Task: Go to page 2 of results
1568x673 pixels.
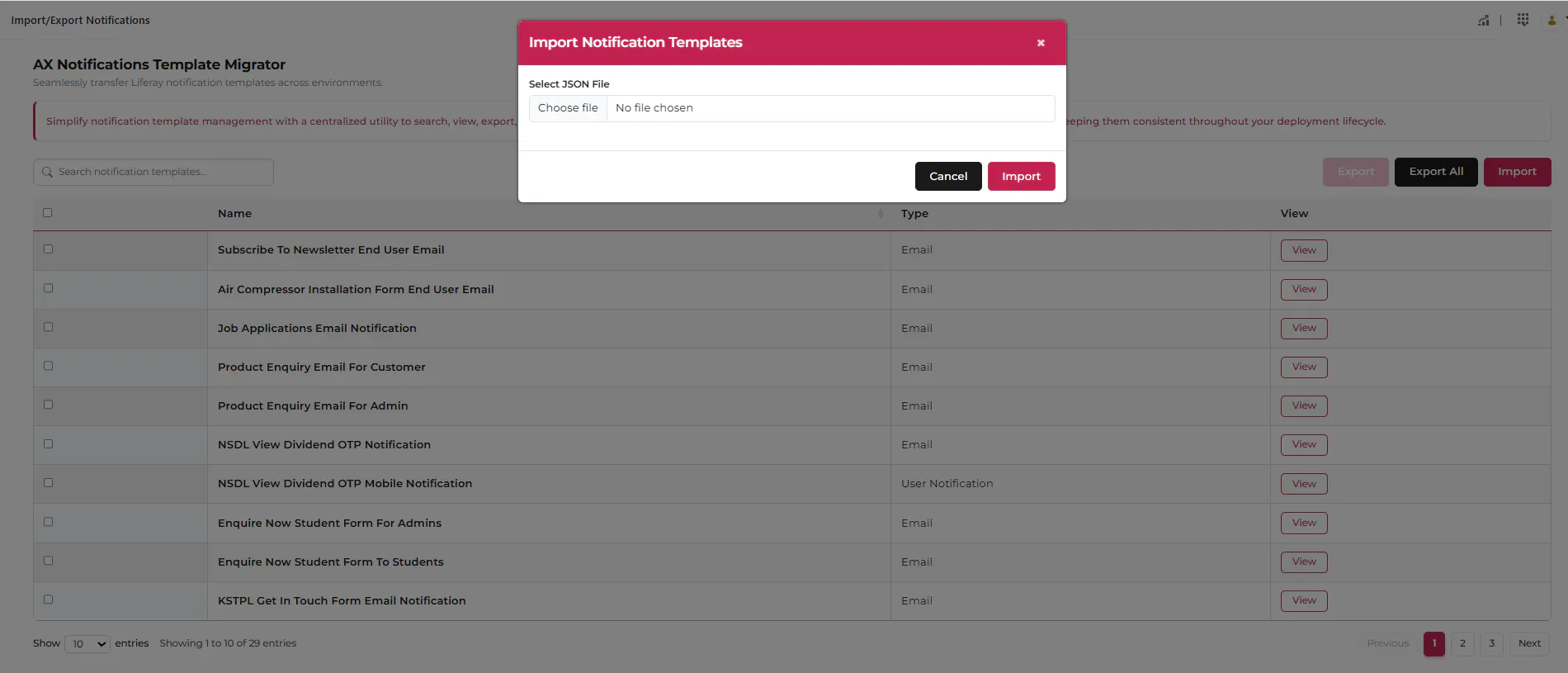Action: [1462, 644]
